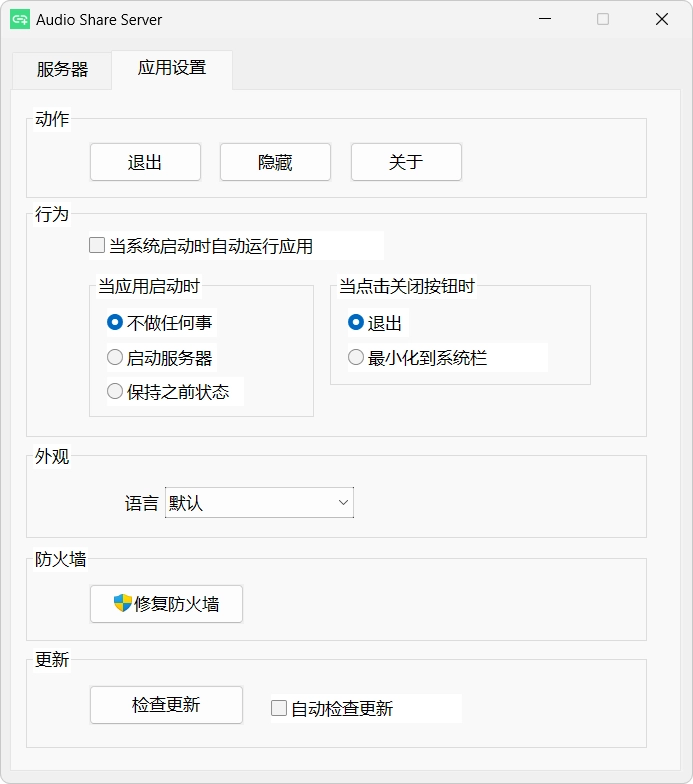Choose 保持之前状态 on app start
This screenshot has width=693, height=784.
pos(115,392)
